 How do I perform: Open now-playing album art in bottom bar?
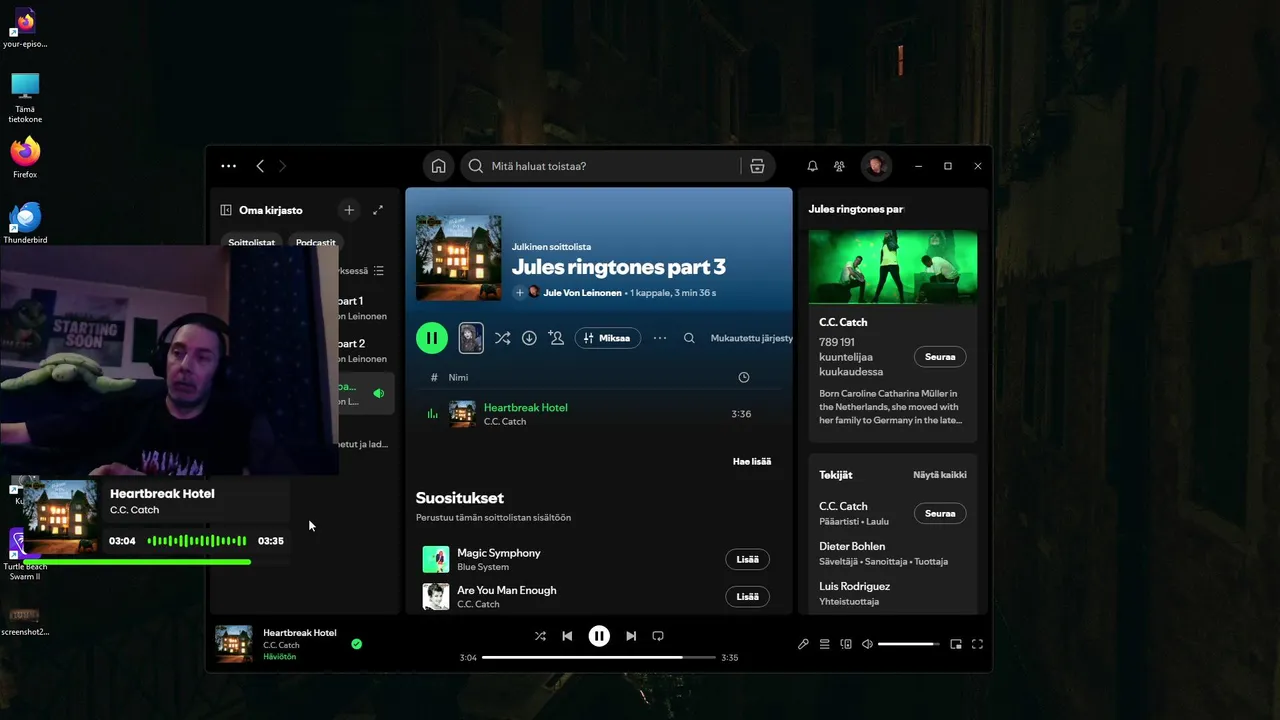(x=234, y=644)
